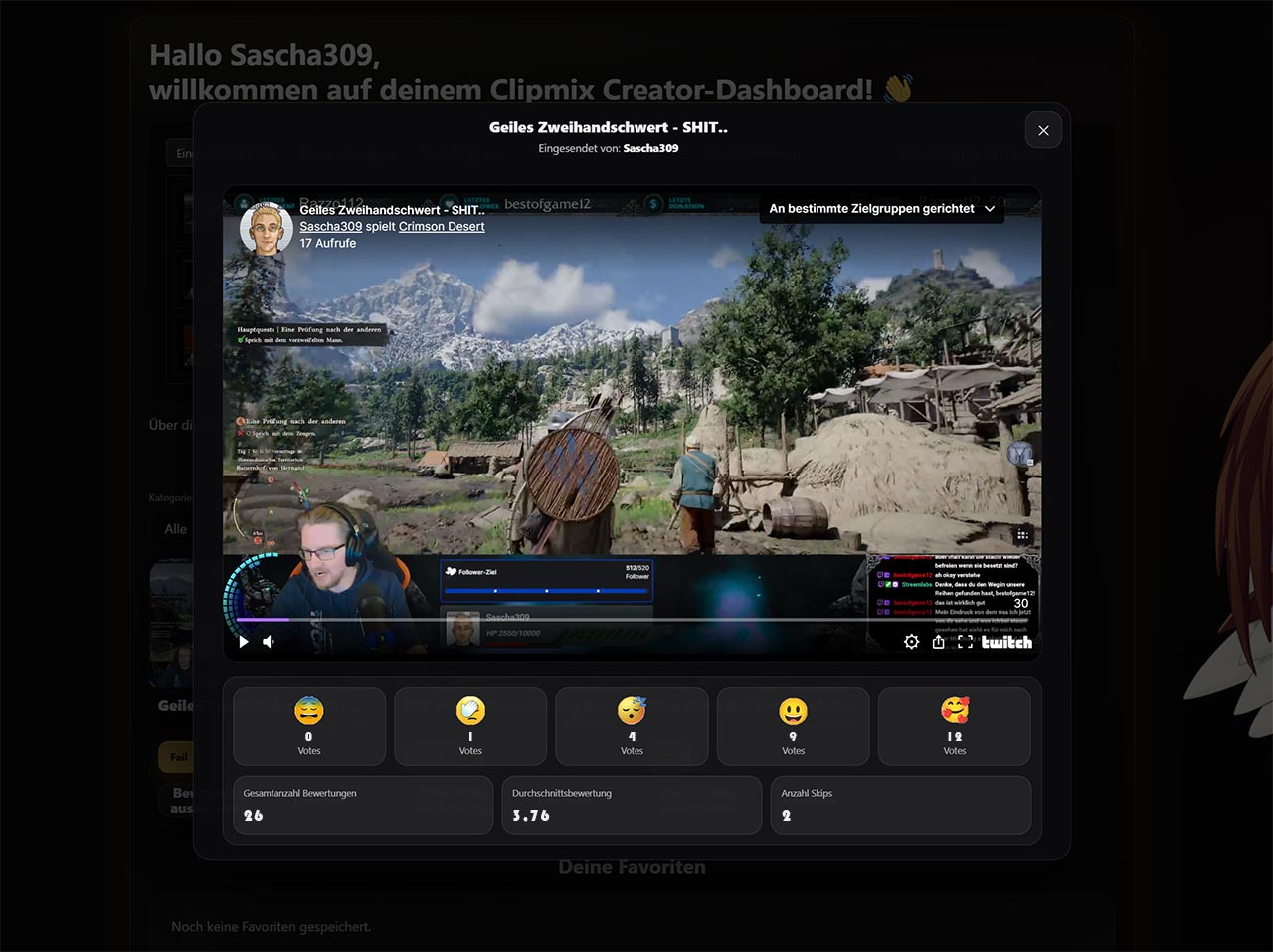Click 'Noch keine Favoriten gespeichert.' in background
Screen dimensions: 1273x952
272,927
